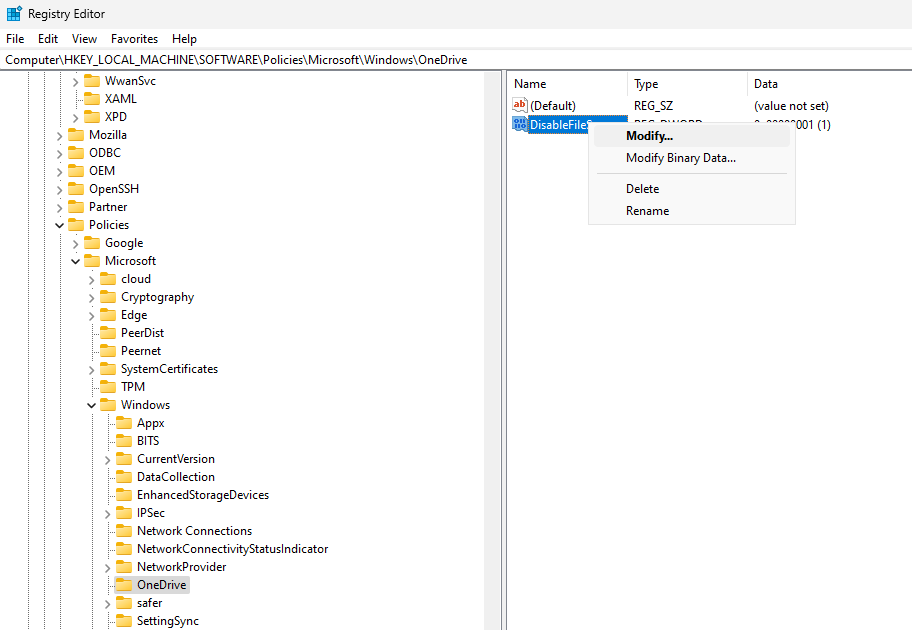Select the DisableFileSync value name

click(x=559, y=124)
